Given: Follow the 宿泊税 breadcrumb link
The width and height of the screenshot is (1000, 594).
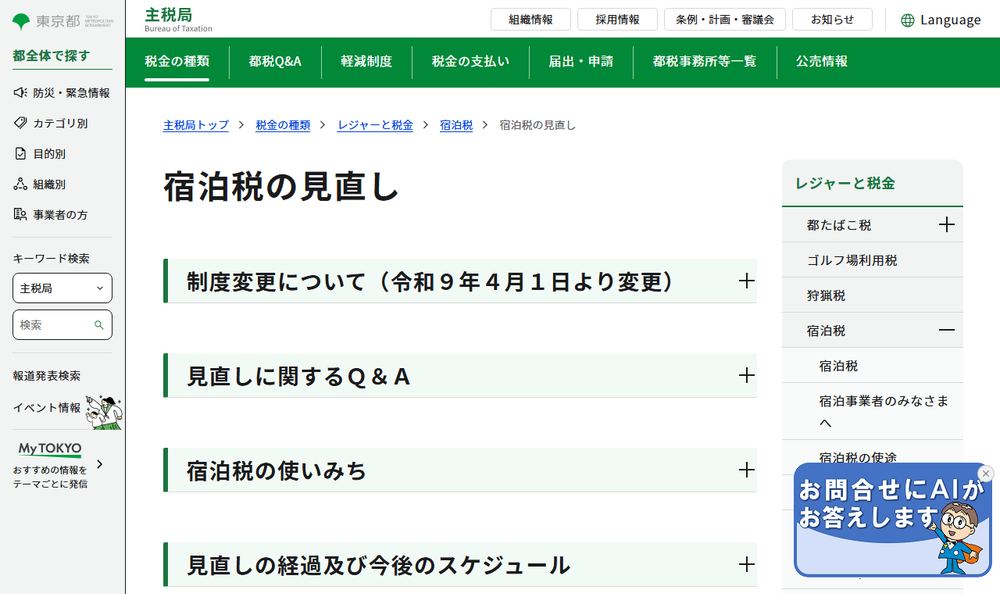Looking at the screenshot, I should click(456, 125).
